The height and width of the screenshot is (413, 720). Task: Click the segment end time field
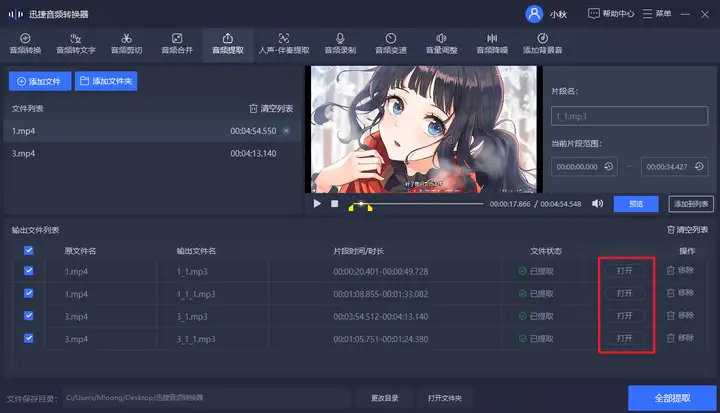click(675, 167)
